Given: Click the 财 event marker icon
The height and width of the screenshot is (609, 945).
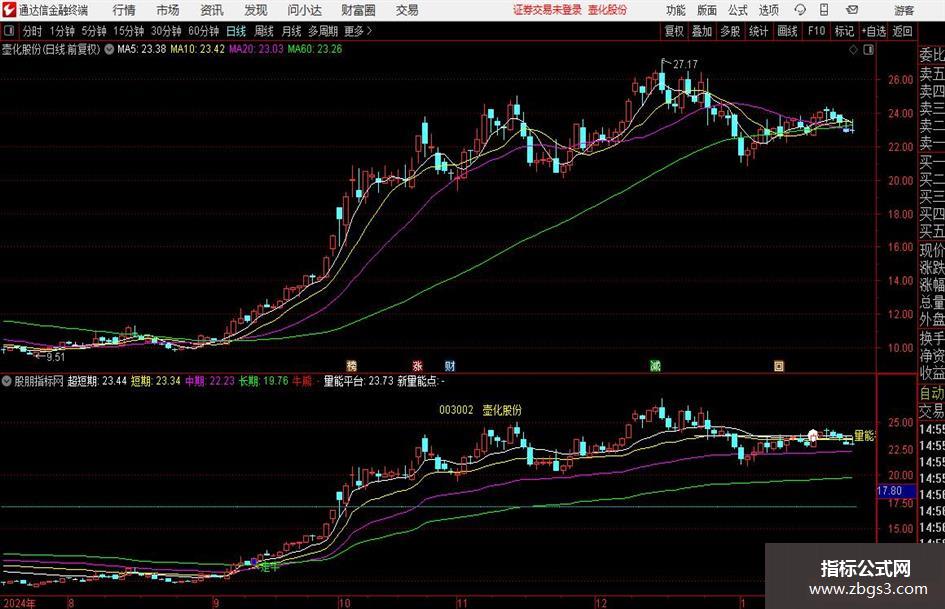Looking at the screenshot, I should point(450,365).
